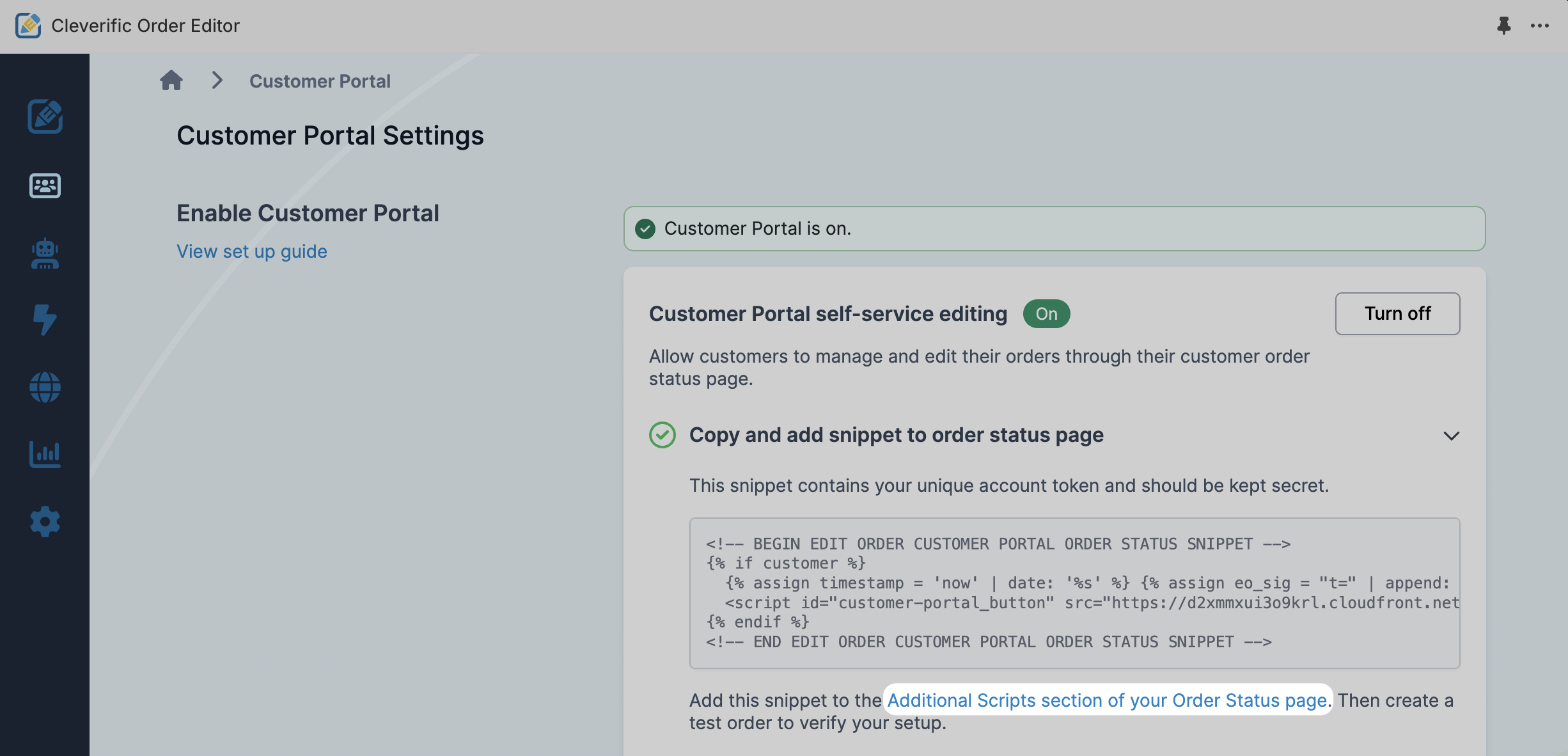Click the Enable Customer Portal heading
The width and height of the screenshot is (1568, 756).
click(x=308, y=213)
